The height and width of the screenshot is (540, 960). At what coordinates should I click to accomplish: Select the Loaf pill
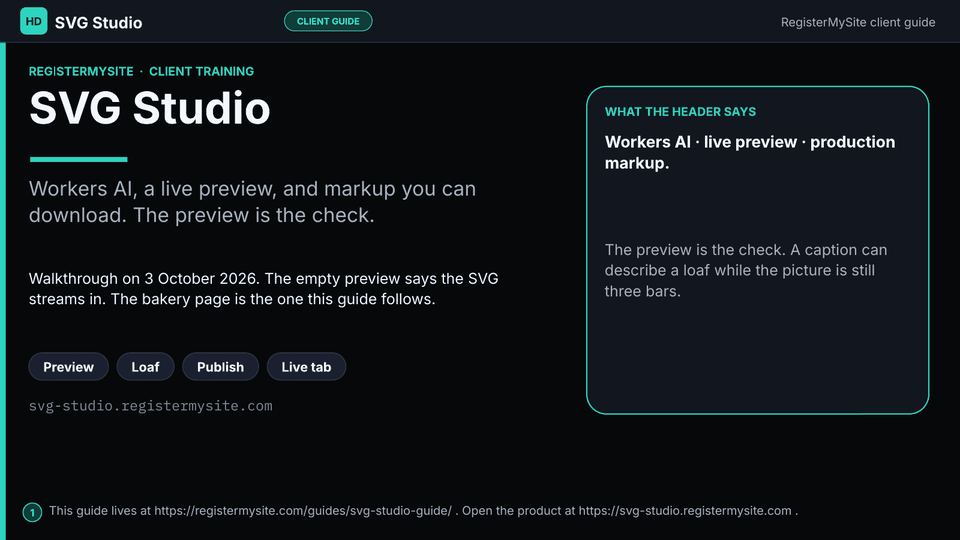145,367
